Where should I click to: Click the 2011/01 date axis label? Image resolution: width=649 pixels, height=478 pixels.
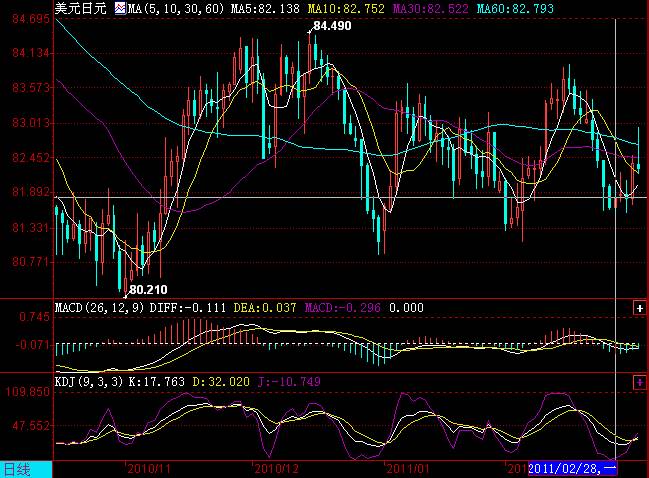click(x=408, y=469)
